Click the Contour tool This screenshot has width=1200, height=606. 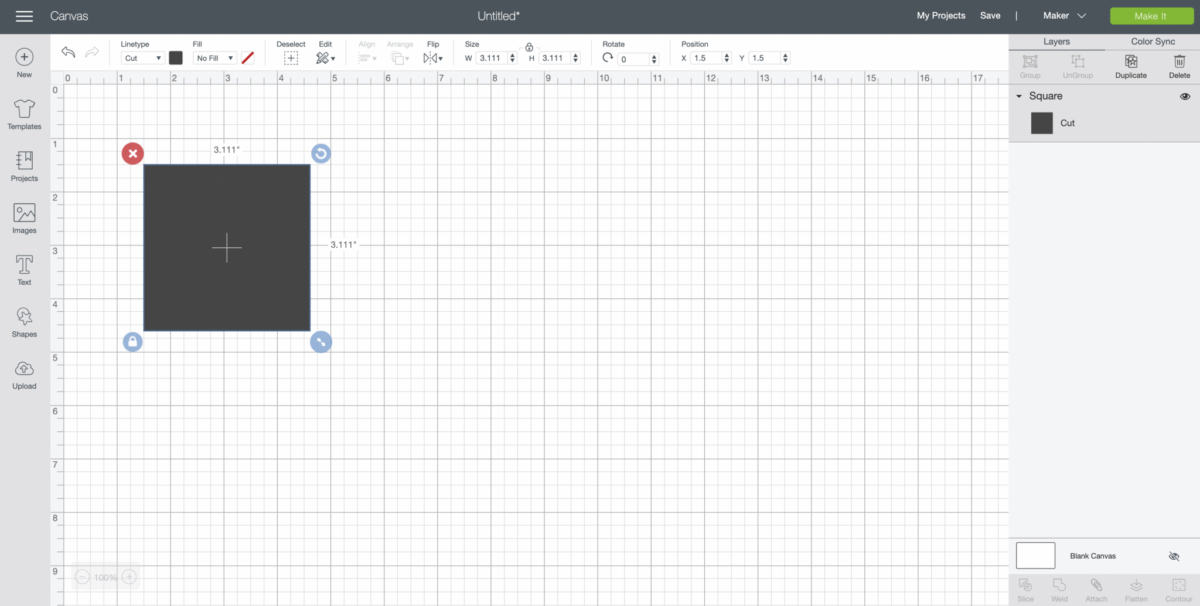1177,589
